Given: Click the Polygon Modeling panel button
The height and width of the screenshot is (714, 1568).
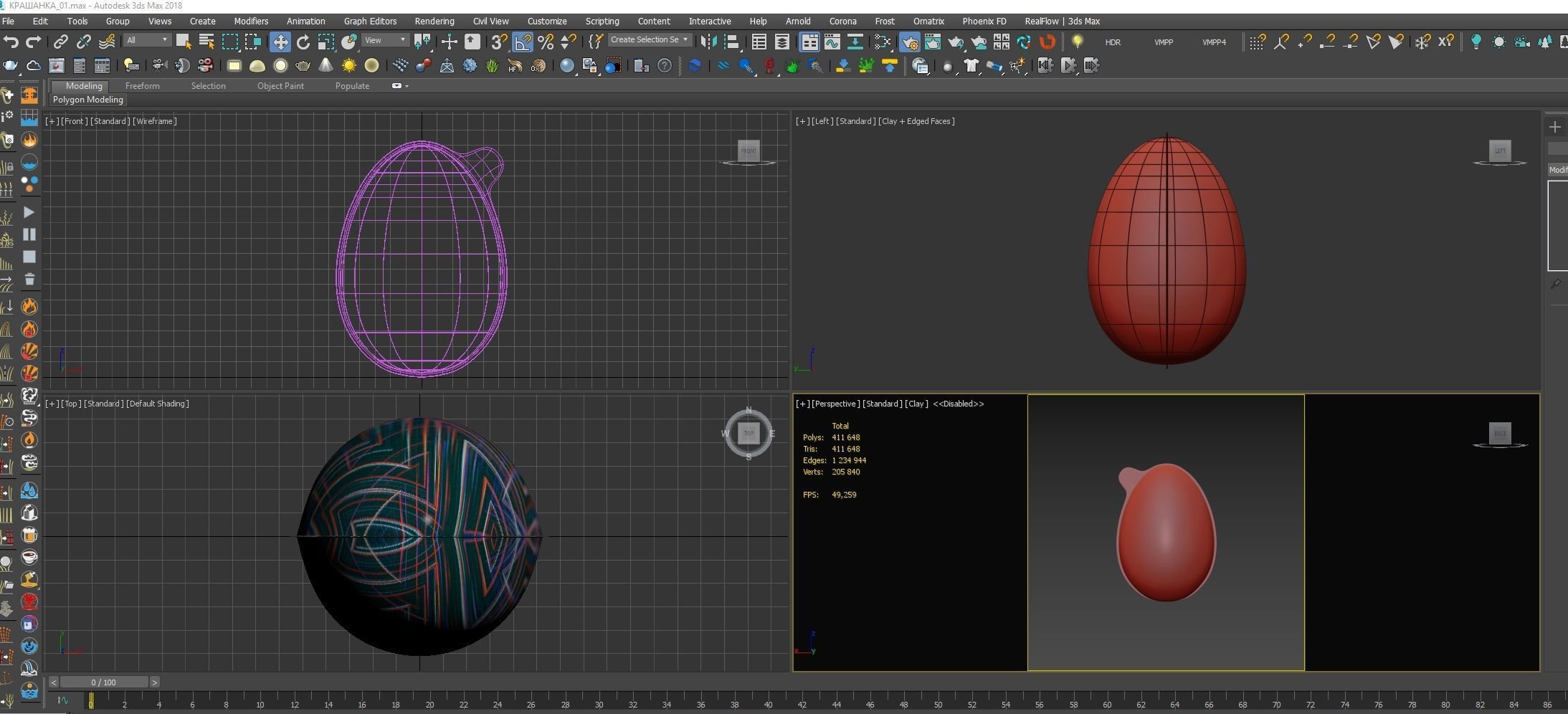Looking at the screenshot, I should click(87, 100).
